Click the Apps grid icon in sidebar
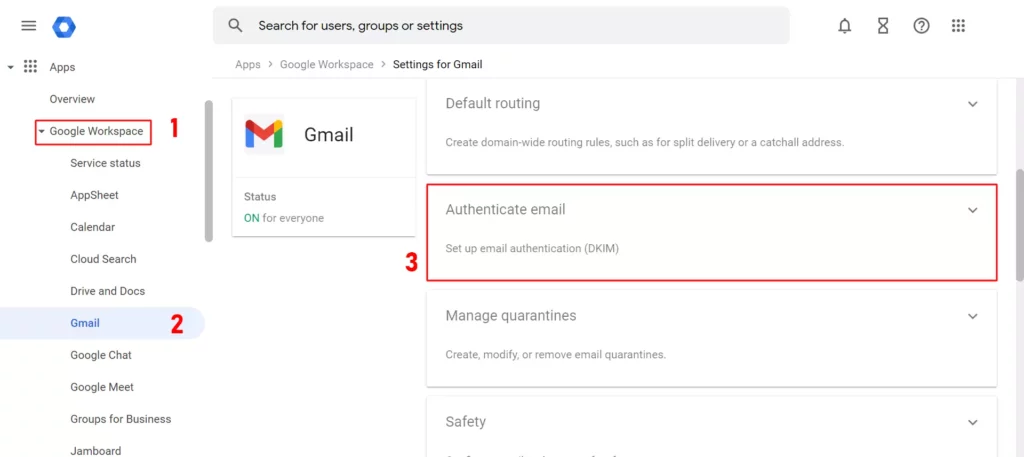The image size is (1024, 457). click(30, 67)
